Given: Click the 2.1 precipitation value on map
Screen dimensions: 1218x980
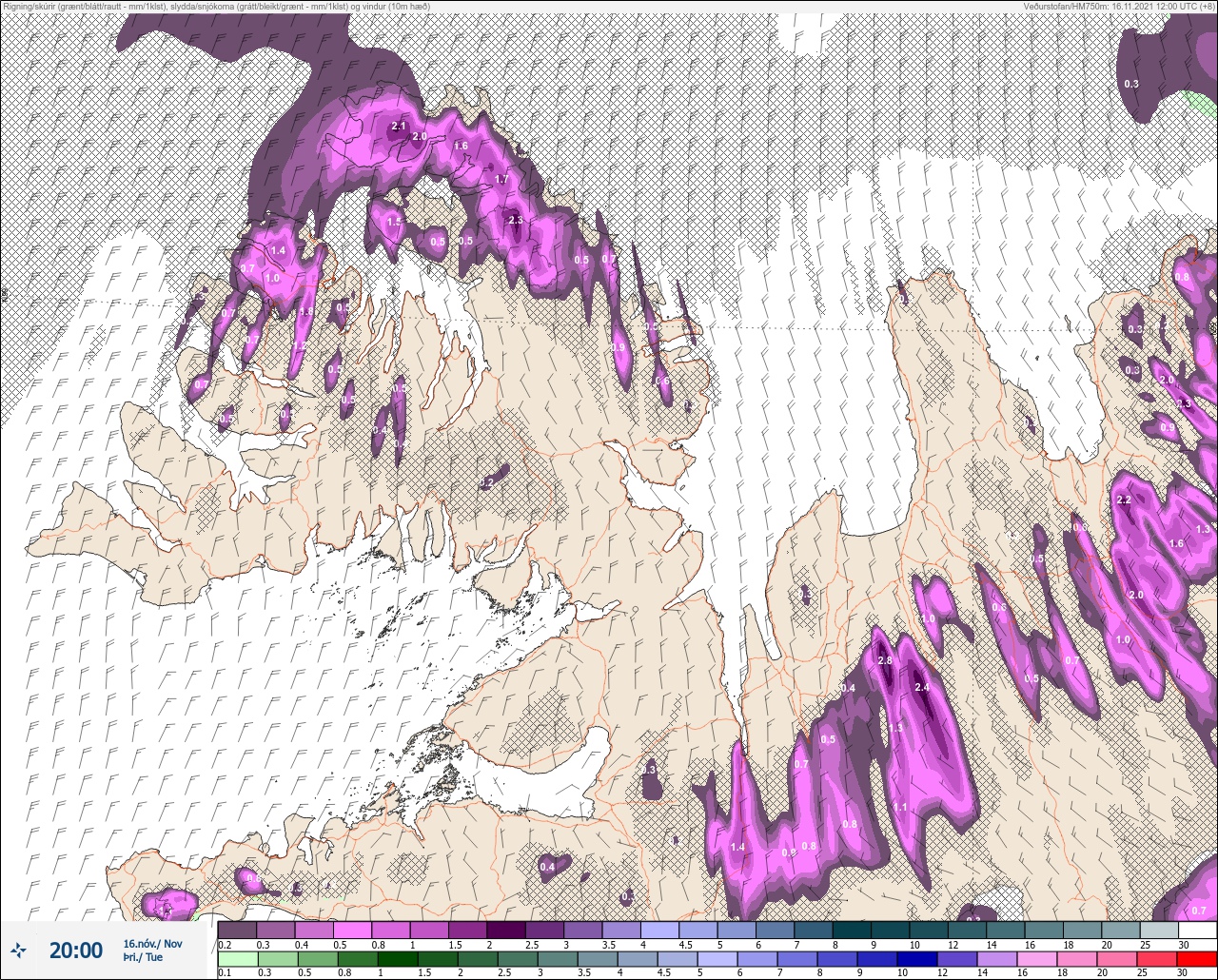Looking at the screenshot, I should (399, 126).
